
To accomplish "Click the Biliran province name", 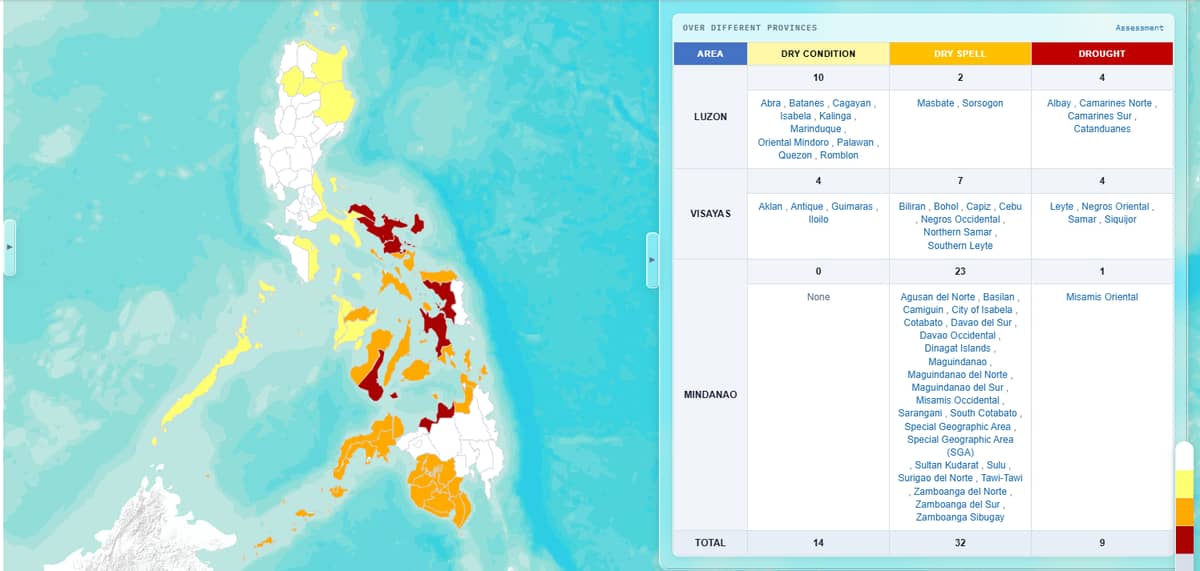I will pyautogui.click(x=912, y=206).
